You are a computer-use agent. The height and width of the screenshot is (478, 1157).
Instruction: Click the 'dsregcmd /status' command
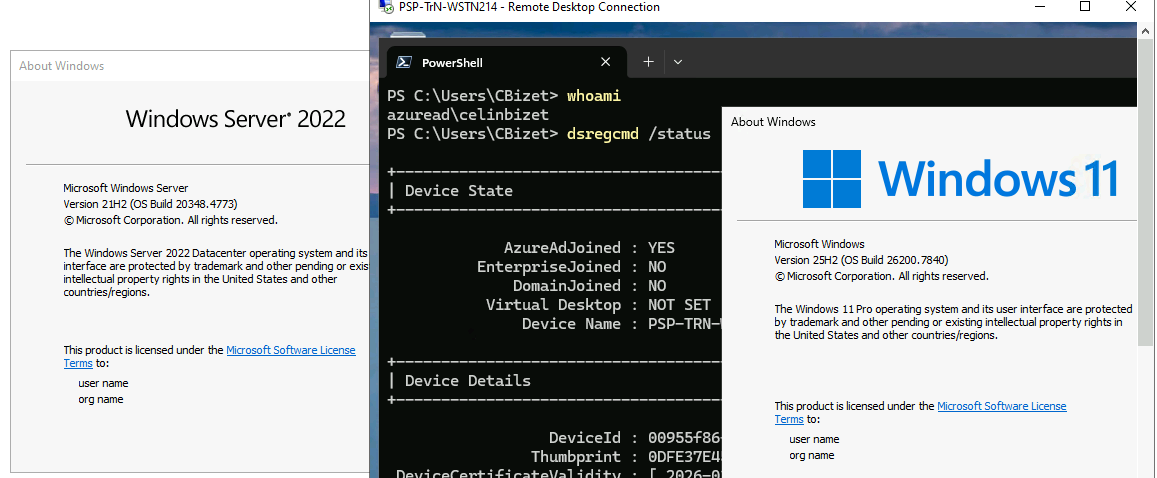coord(638,134)
